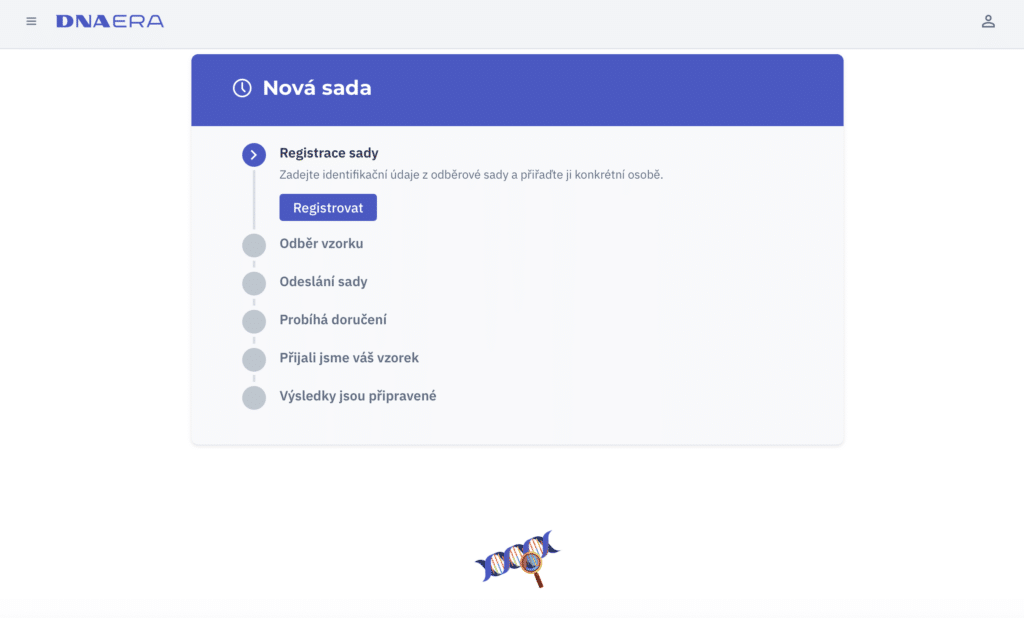Image resolution: width=1024 pixels, height=618 pixels.
Task: Click the Probíhá doručení step circle
Action: [x=254, y=321]
